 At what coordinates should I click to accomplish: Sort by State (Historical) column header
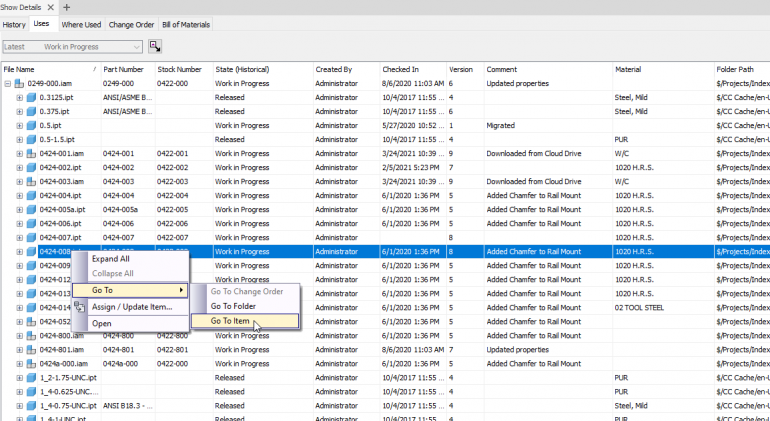[x=263, y=69]
